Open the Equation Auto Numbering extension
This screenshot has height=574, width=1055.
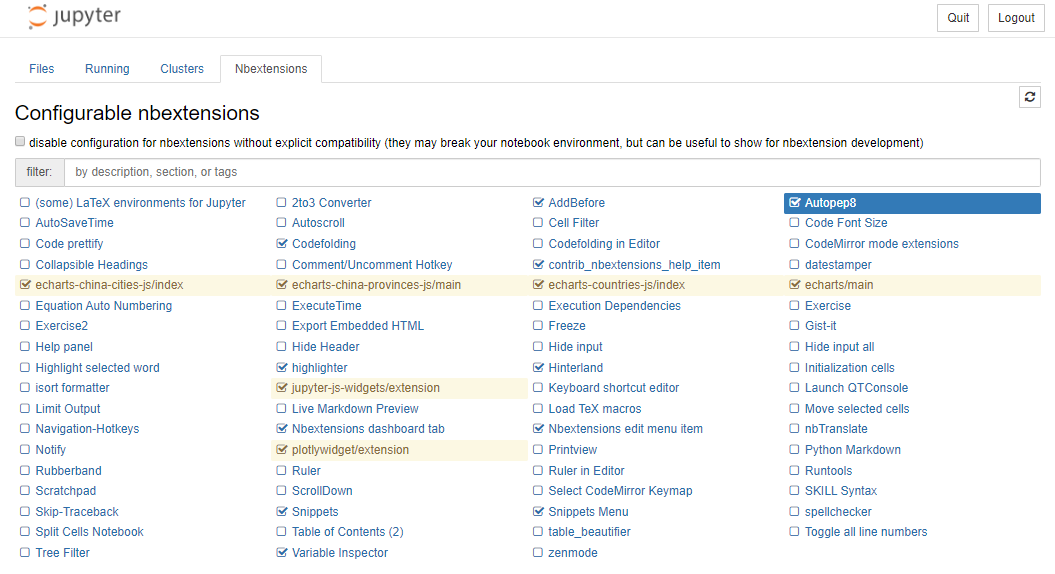tap(104, 306)
